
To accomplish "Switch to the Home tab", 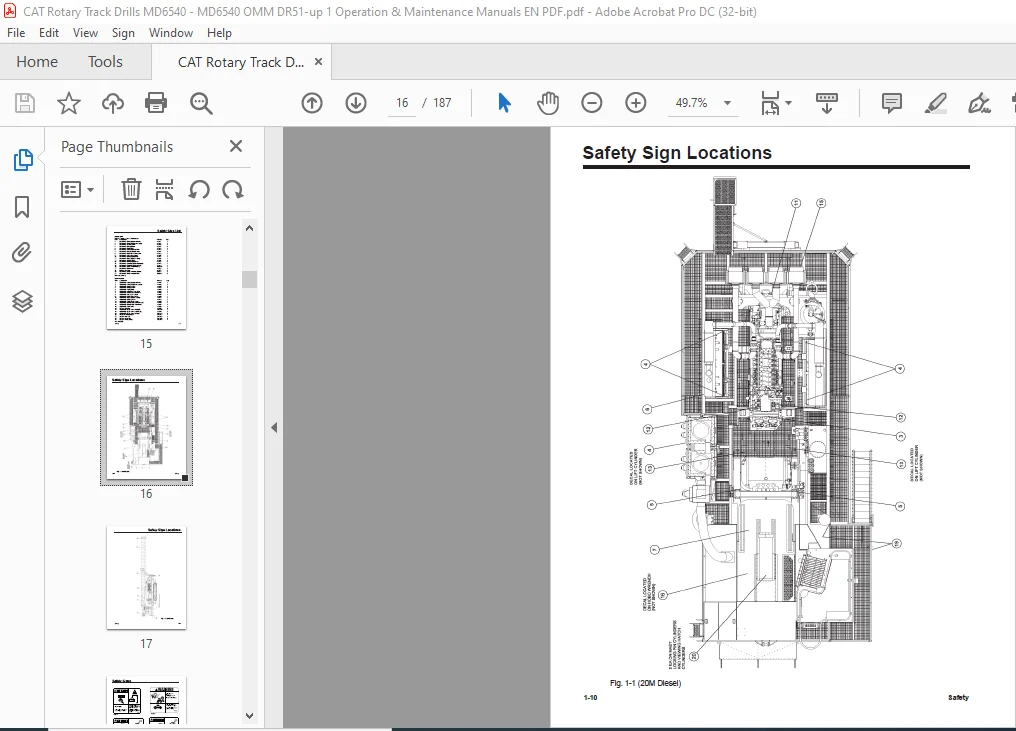I will tap(37, 62).
